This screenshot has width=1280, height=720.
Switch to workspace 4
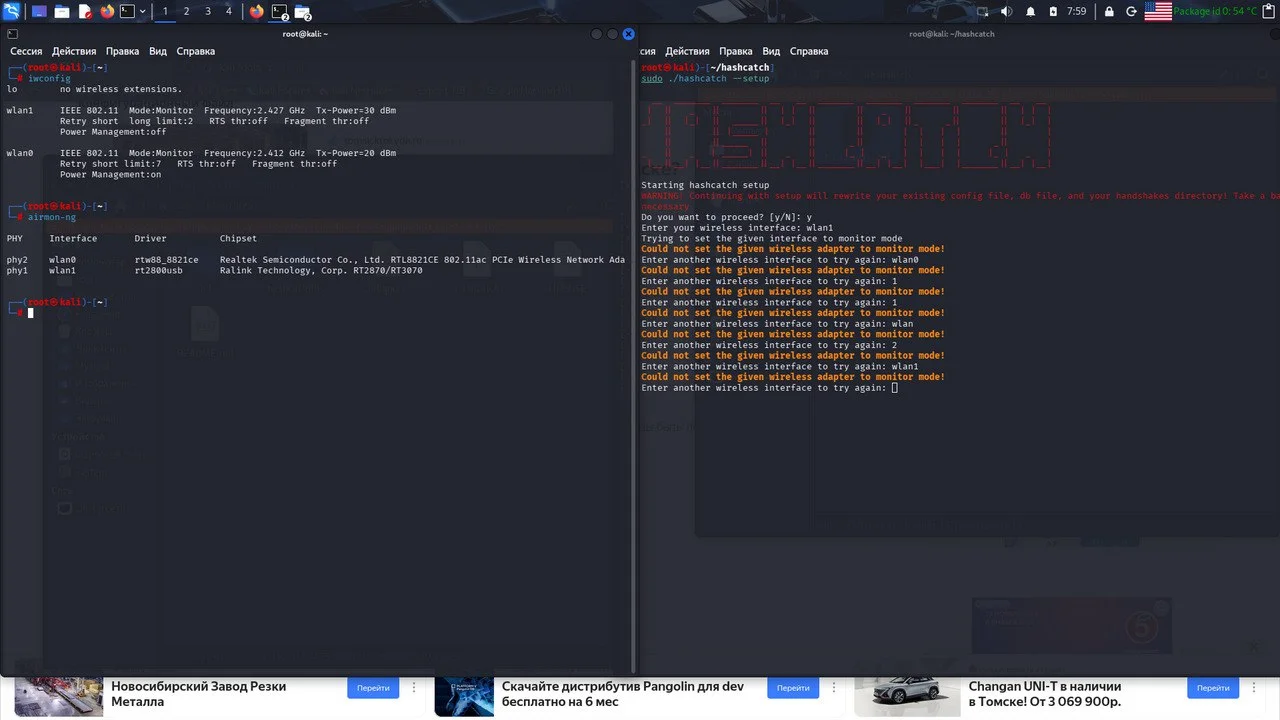click(228, 12)
